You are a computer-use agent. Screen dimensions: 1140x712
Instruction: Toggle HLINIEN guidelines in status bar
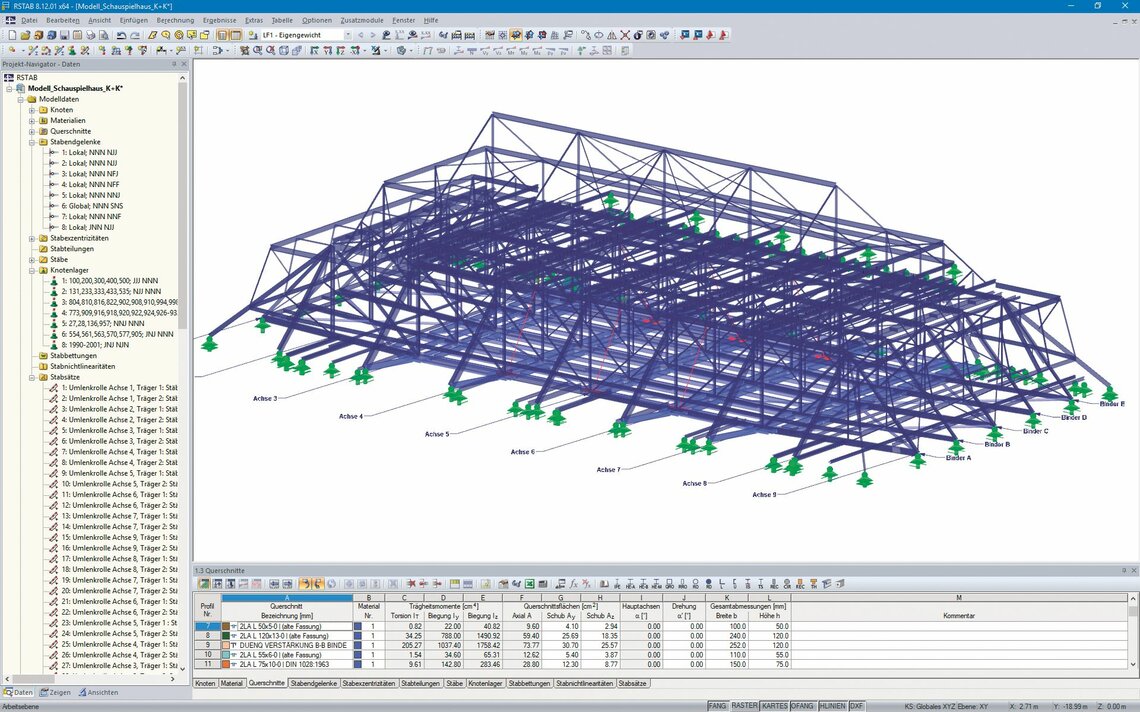click(x=832, y=706)
